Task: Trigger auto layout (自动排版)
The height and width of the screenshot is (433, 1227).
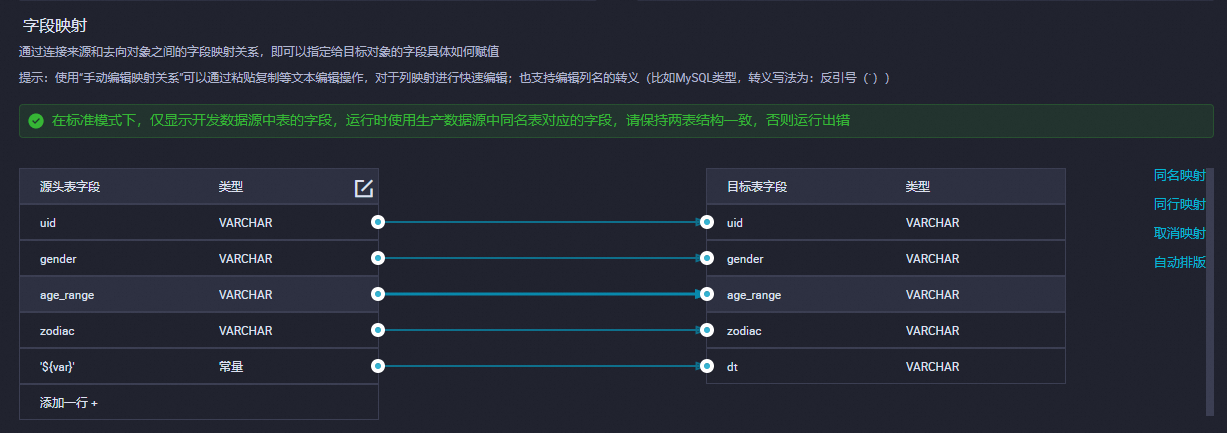Action: (1179, 262)
